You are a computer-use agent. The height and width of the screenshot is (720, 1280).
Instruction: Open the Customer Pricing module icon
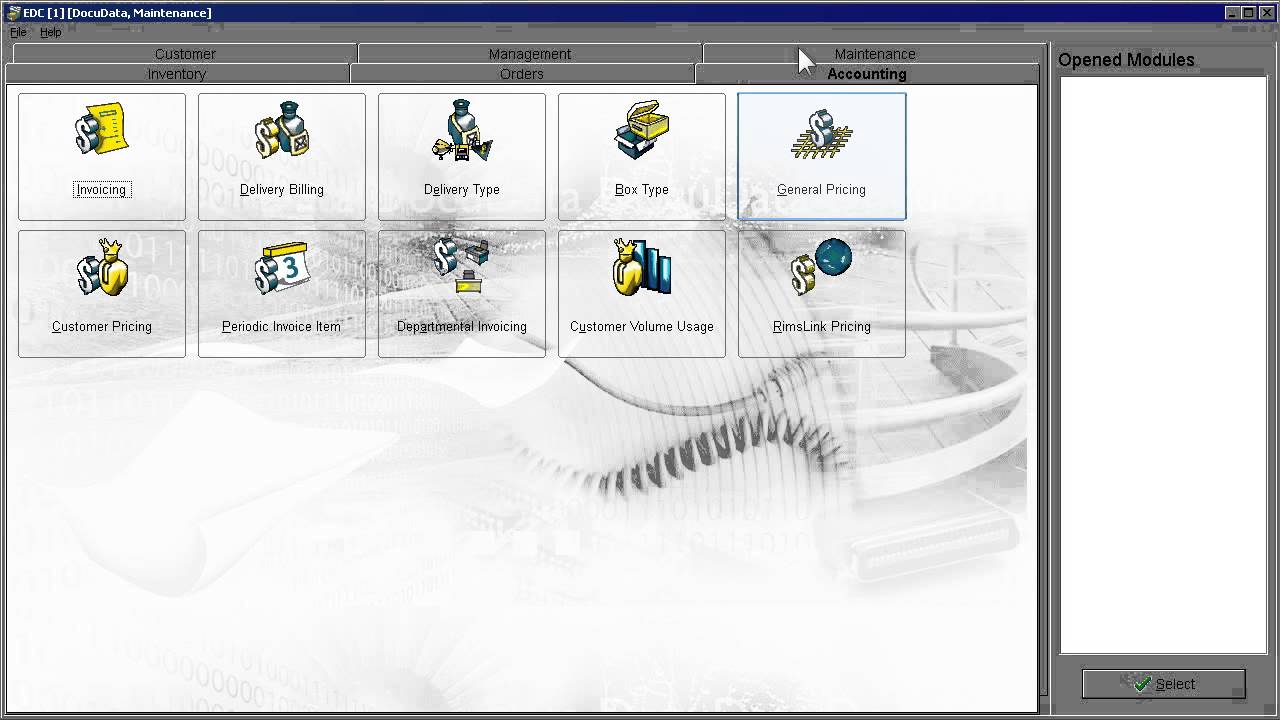pyautogui.click(x=102, y=294)
